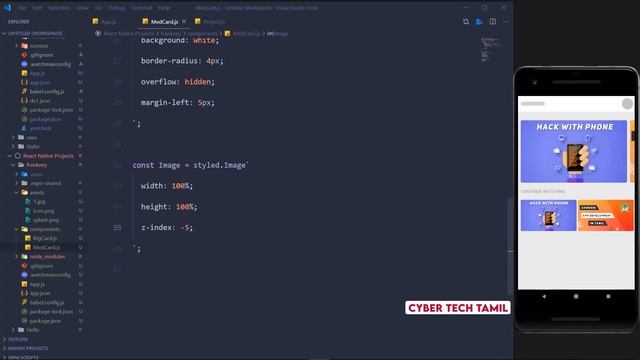This screenshot has height=360, width=640.
Task: Close the MedCard.js tab with its X
Action: [x=184, y=22]
